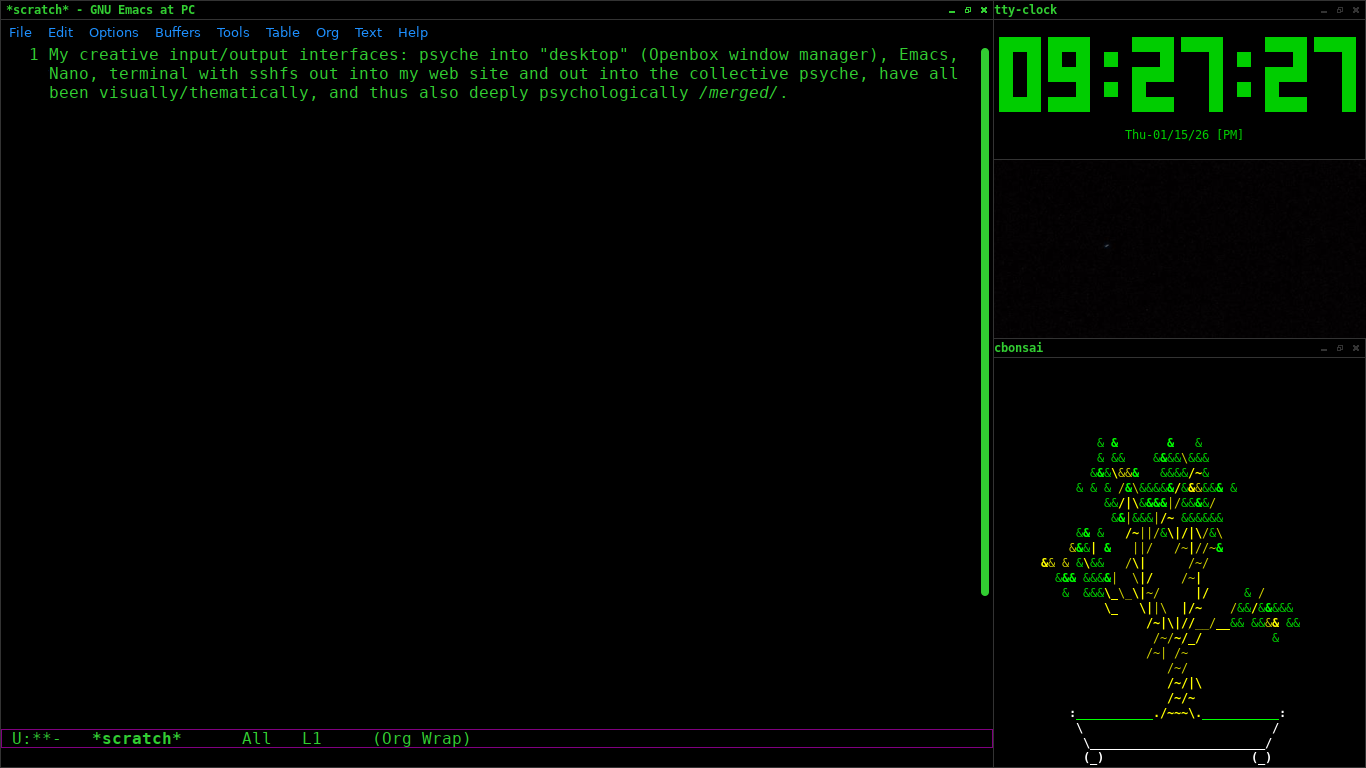This screenshot has width=1366, height=768.
Task: Click the large 09:27:27 clock display
Action: [1179, 74]
